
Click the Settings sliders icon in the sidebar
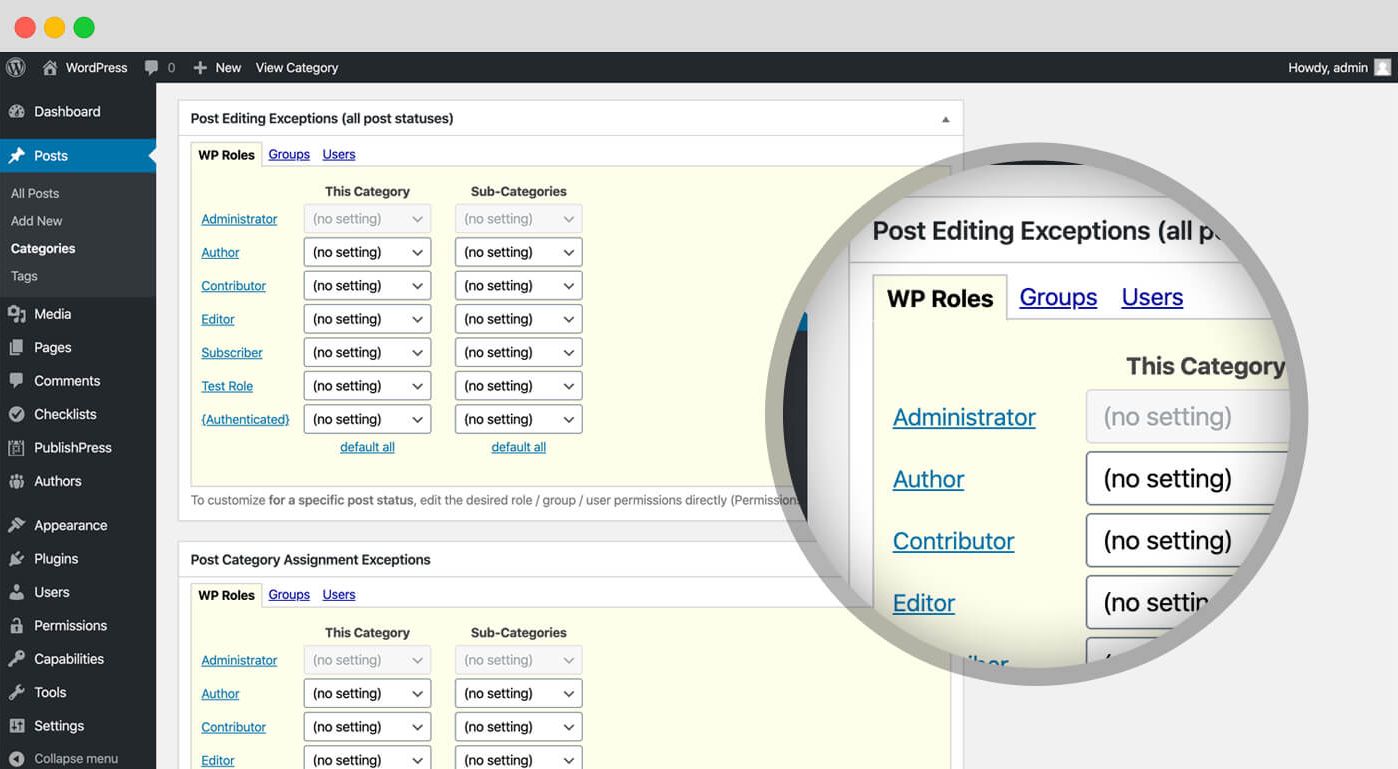click(17, 726)
